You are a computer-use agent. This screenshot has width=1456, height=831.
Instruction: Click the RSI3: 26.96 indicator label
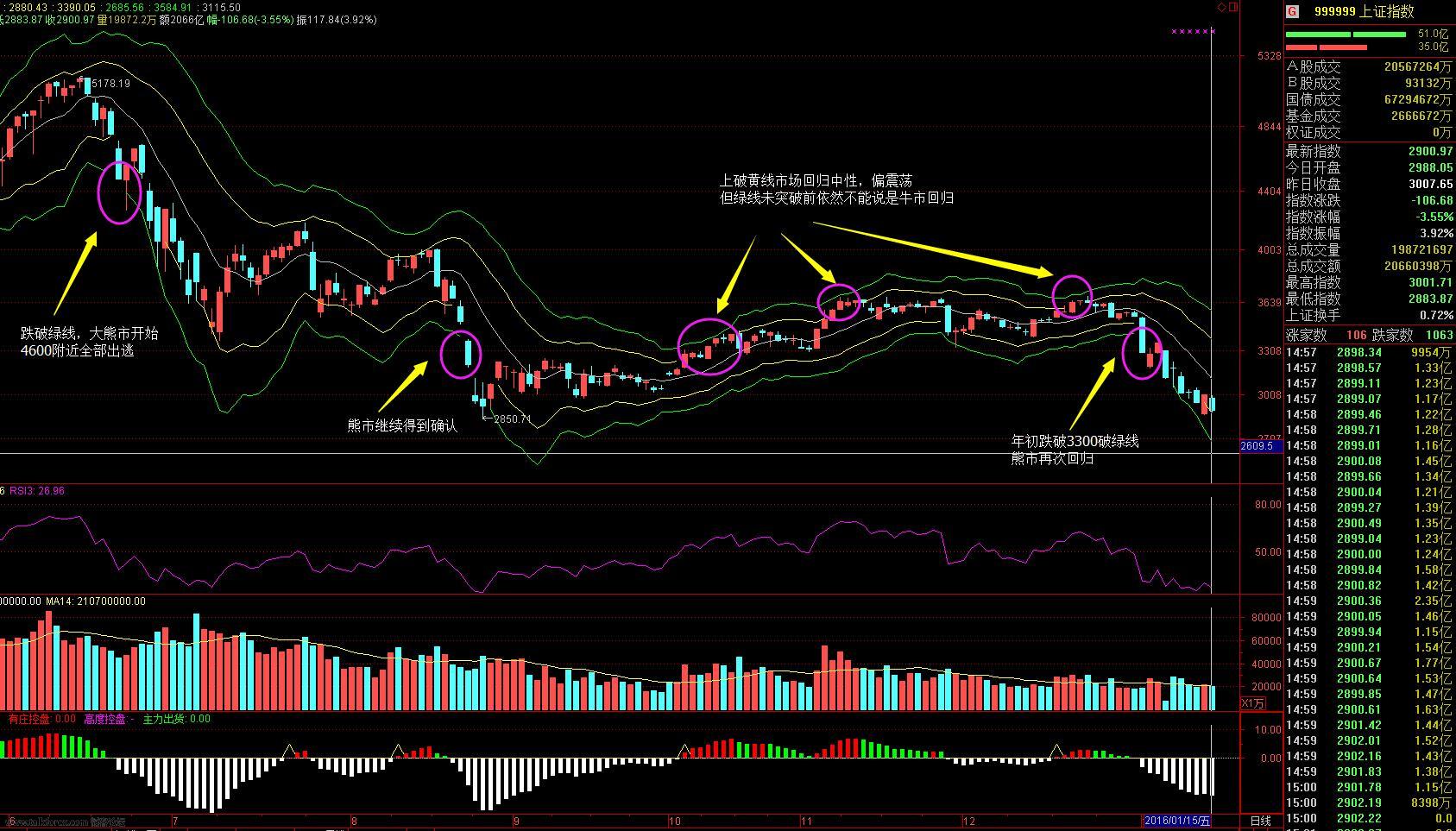(x=37, y=491)
